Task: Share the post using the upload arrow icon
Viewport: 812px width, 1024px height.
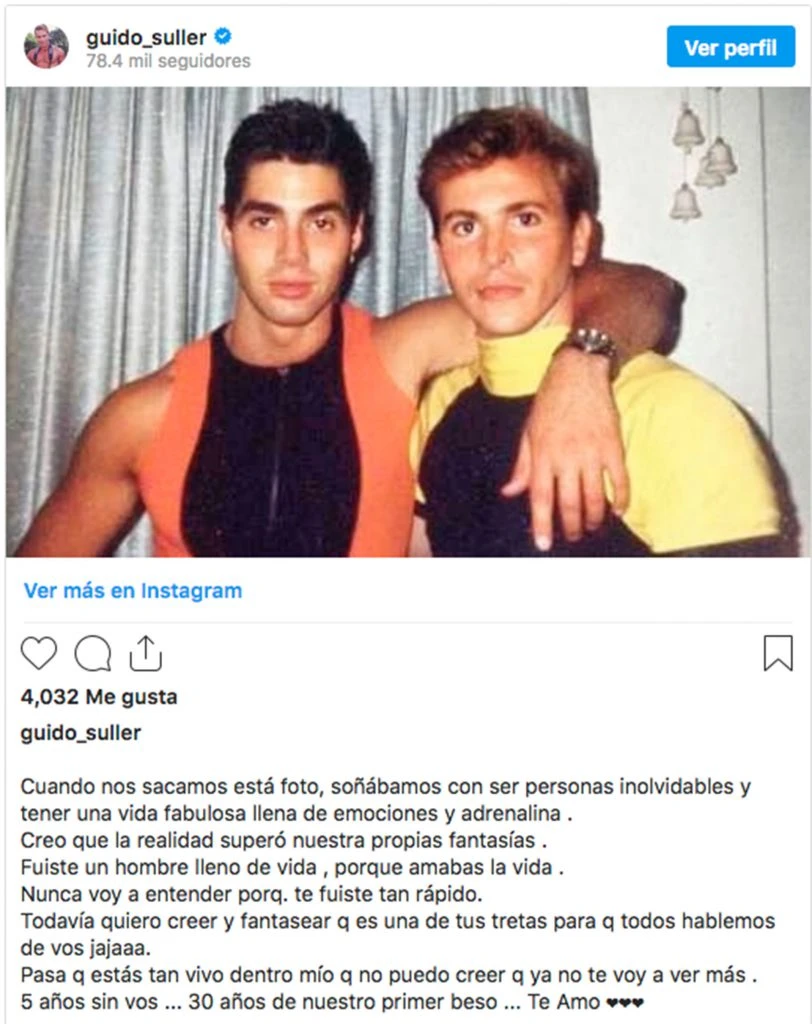Action: [146, 653]
